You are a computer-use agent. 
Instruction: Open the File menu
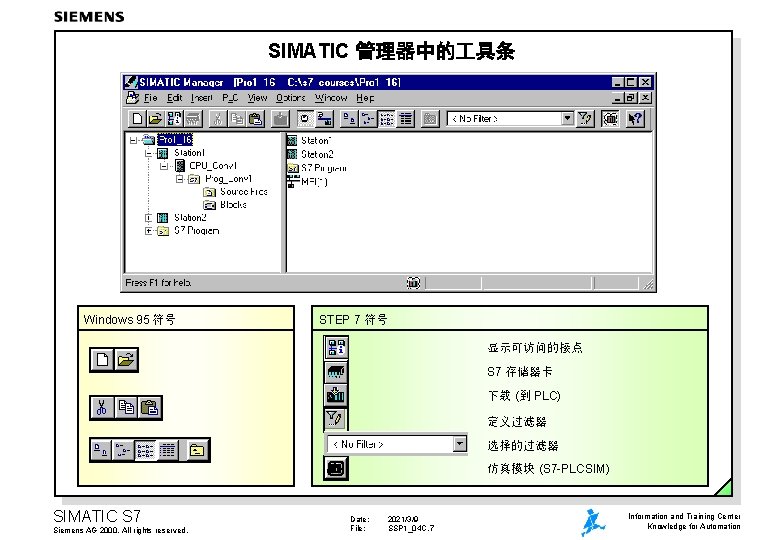(150, 98)
